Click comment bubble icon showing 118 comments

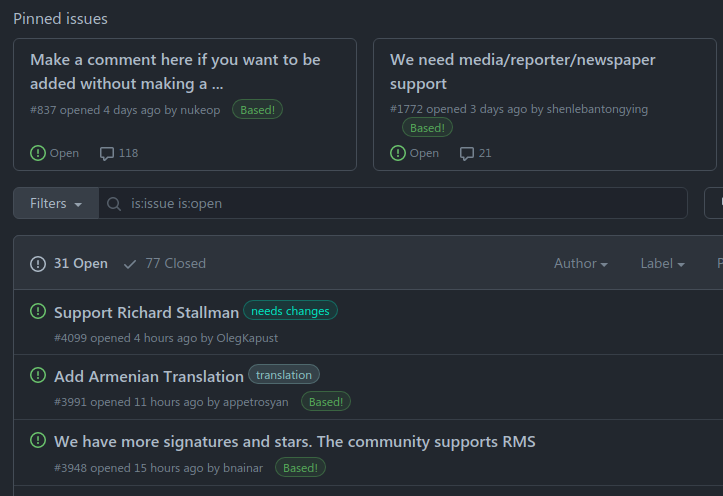coord(107,153)
